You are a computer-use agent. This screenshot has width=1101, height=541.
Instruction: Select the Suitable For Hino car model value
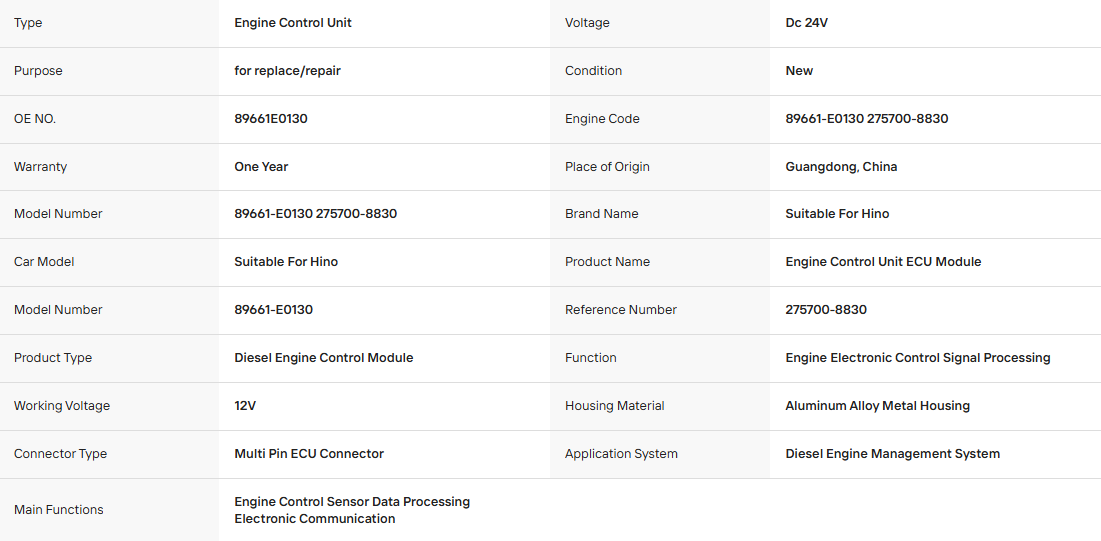click(286, 261)
